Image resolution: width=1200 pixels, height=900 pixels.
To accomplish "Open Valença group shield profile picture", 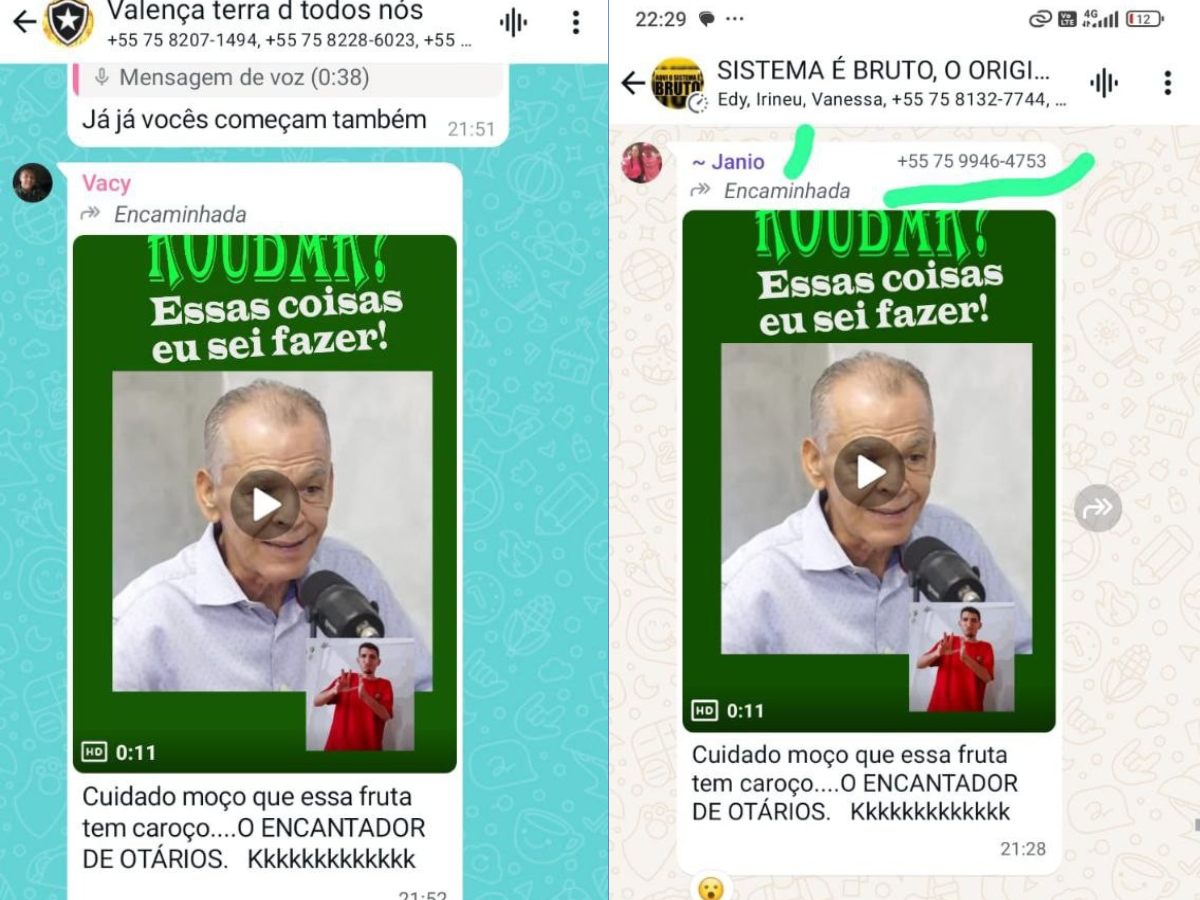I will click(x=68, y=24).
